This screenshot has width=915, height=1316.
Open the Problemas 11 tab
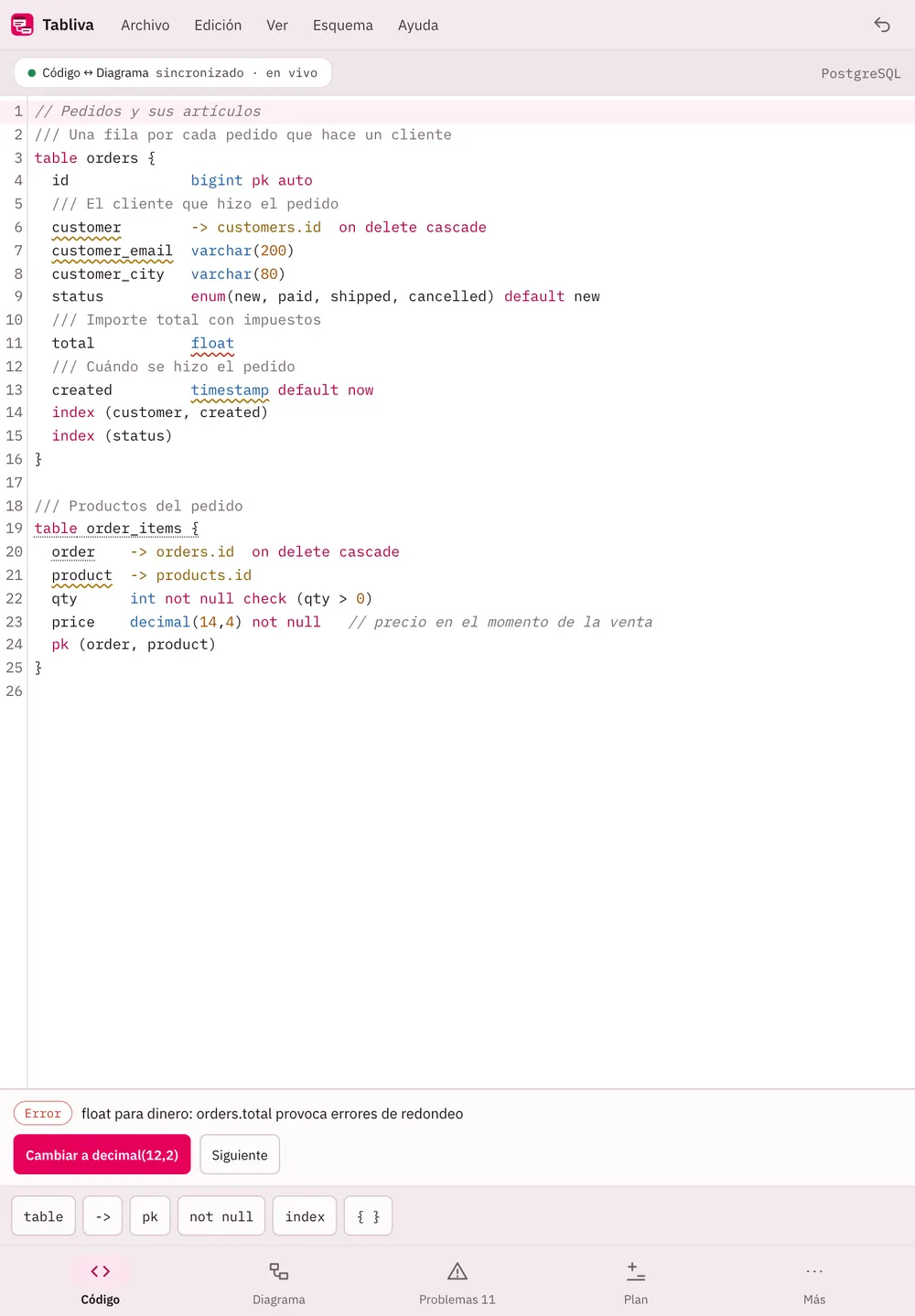(x=457, y=1283)
